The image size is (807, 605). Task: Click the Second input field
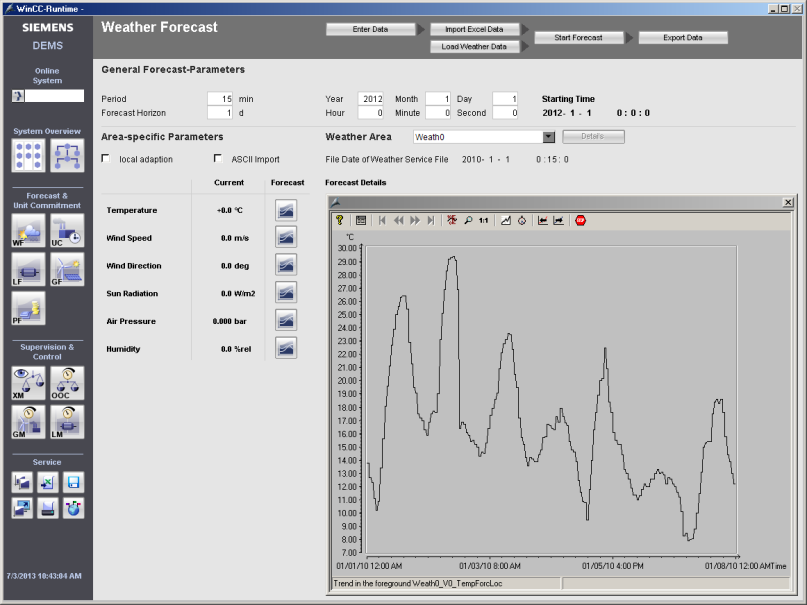pyautogui.click(x=505, y=113)
